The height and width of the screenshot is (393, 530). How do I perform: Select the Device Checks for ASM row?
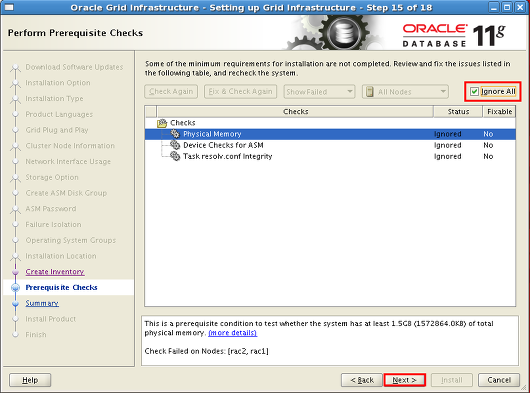[330, 145]
